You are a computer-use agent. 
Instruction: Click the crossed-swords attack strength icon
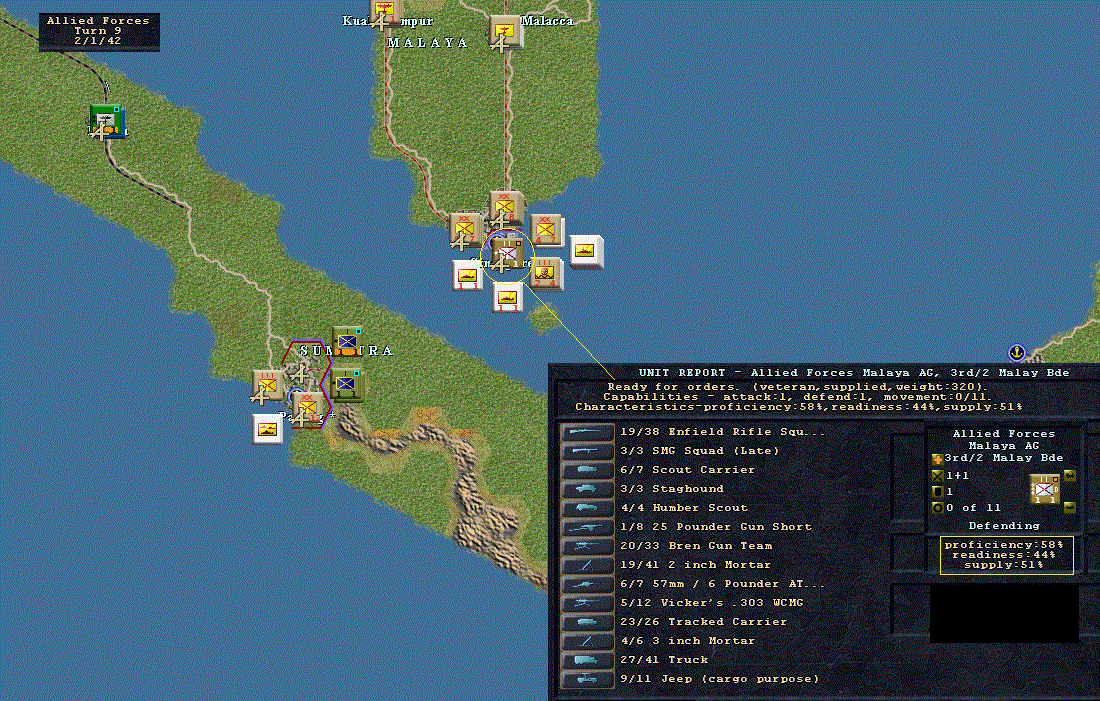point(937,476)
